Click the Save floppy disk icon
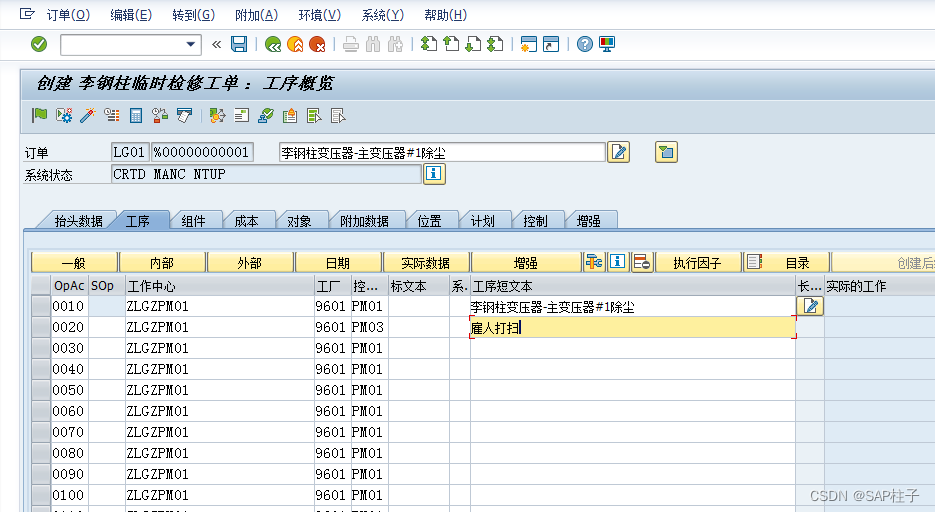 pos(239,44)
